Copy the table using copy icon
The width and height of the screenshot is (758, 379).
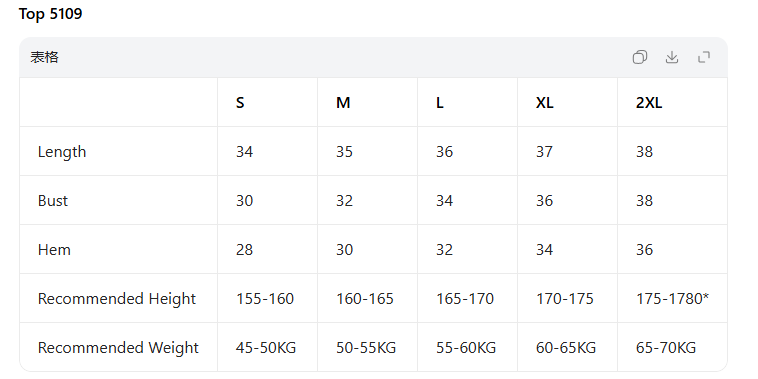tap(640, 57)
